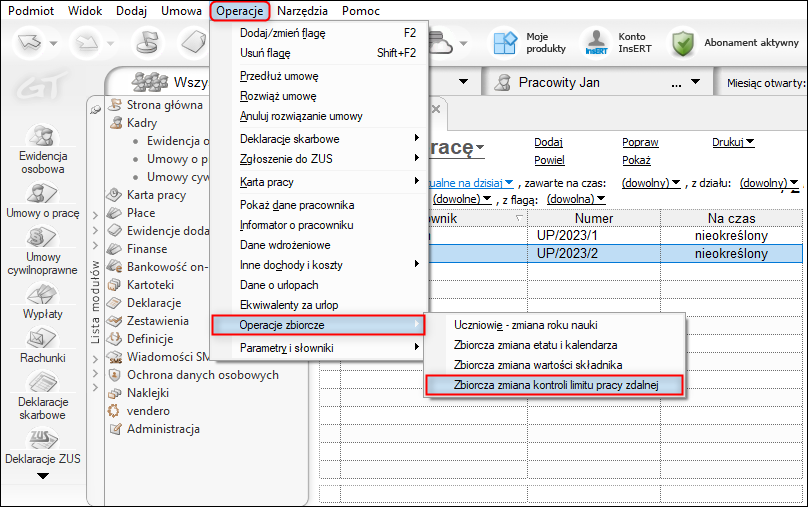Click the Moje produkty toolbar icon
The width and height of the screenshot is (808, 507).
(504, 42)
